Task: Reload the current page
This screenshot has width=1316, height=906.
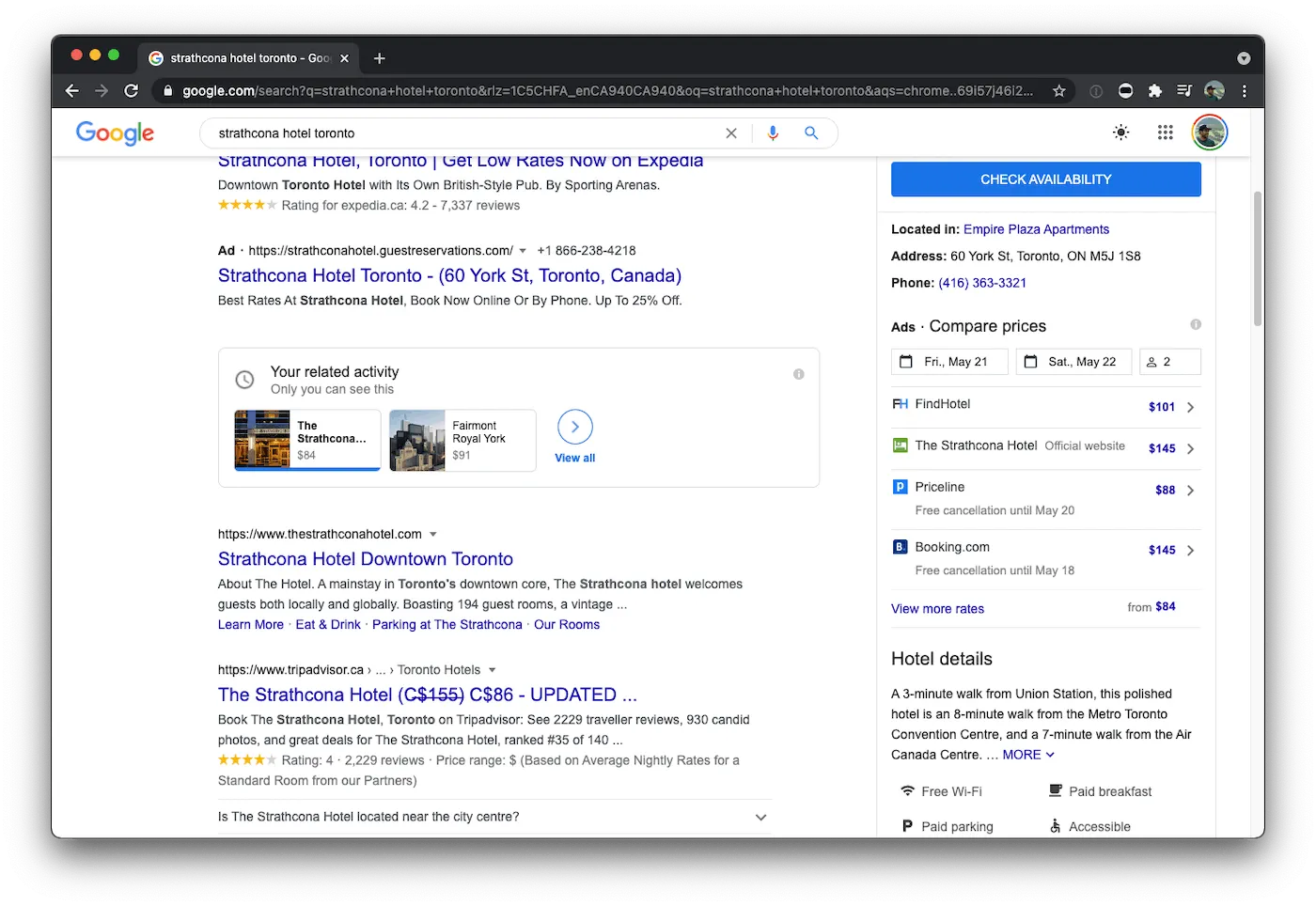Action: pos(132,91)
